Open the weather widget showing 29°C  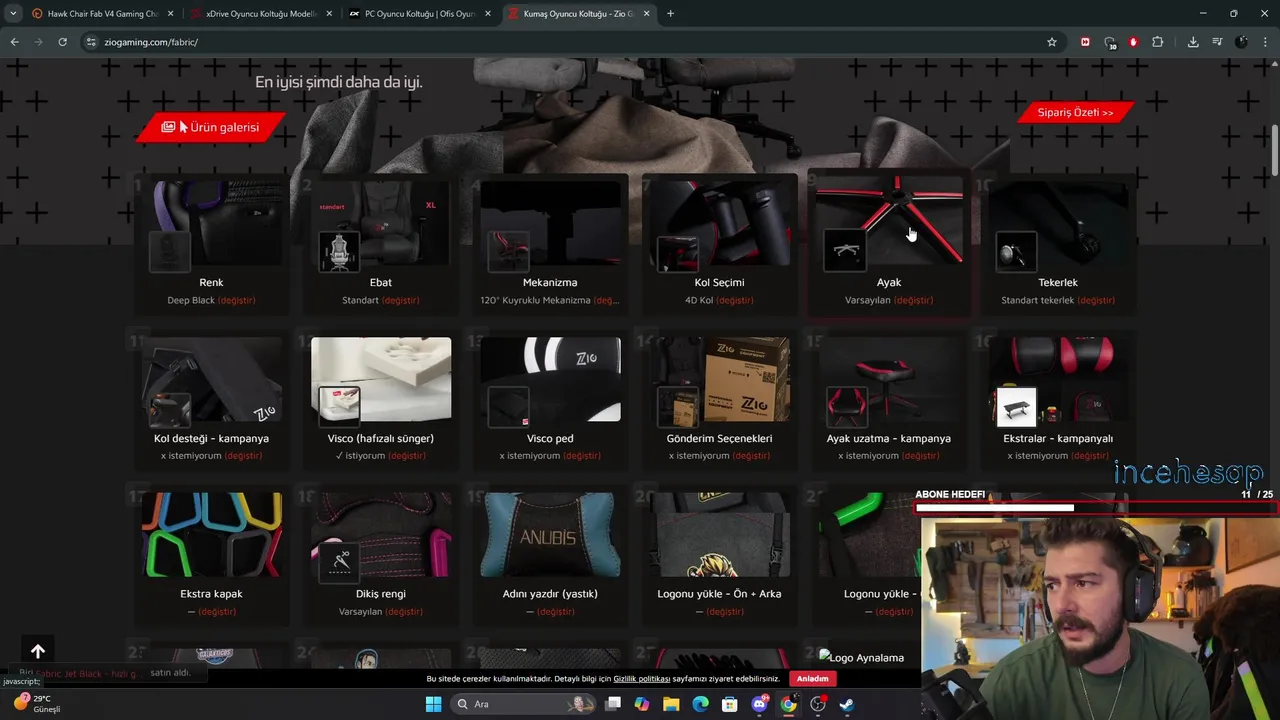tap(38, 704)
